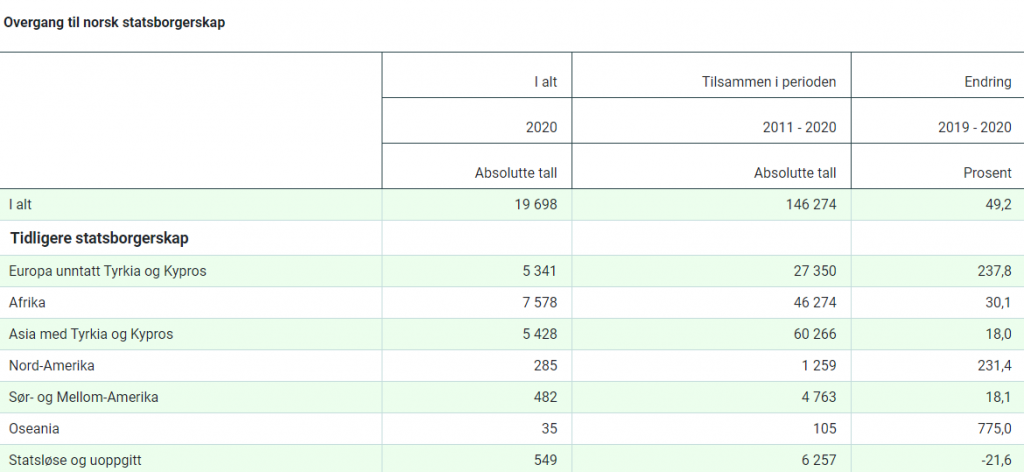The image size is (1024, 472).
Task: Click the '2011 - 2020' period header cell
Action: (799, 127)
